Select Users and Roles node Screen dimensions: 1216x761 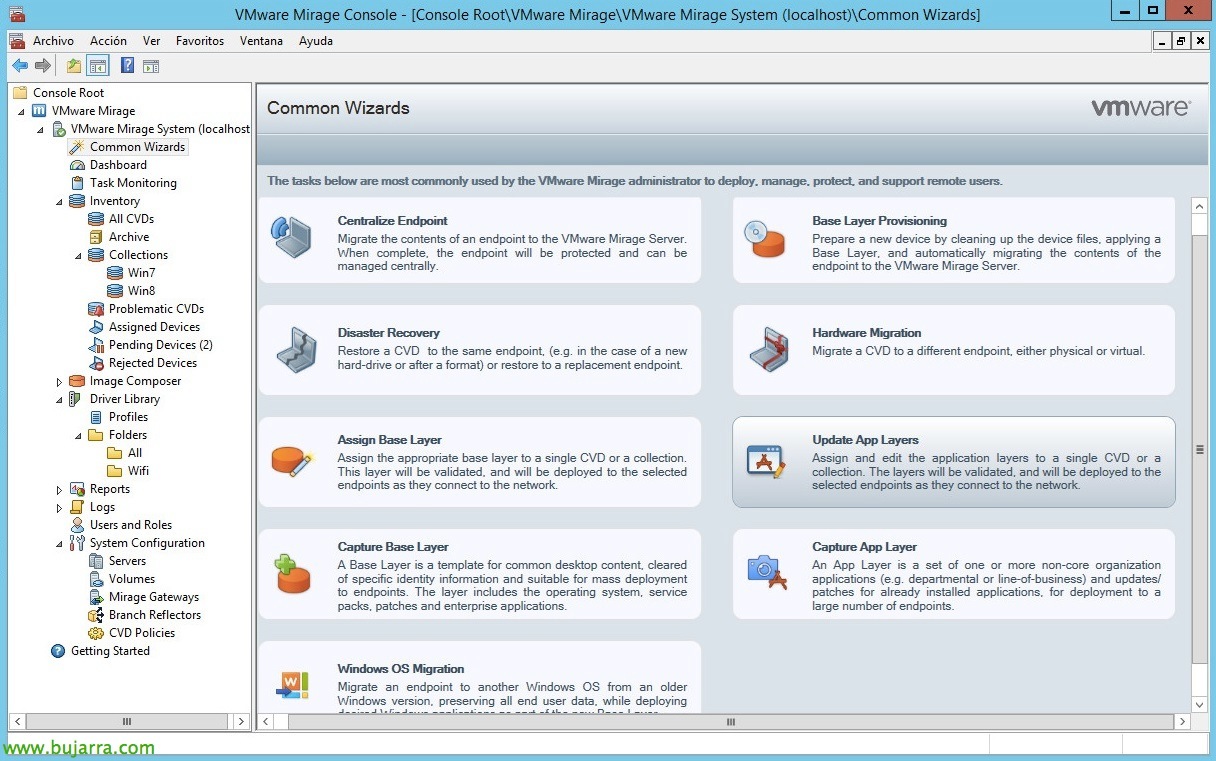click(131, 525)
